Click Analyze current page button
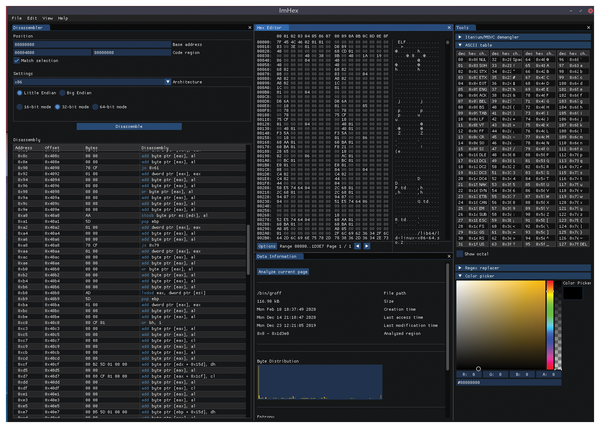Screen dimensions: 600x428 point(283,272)
